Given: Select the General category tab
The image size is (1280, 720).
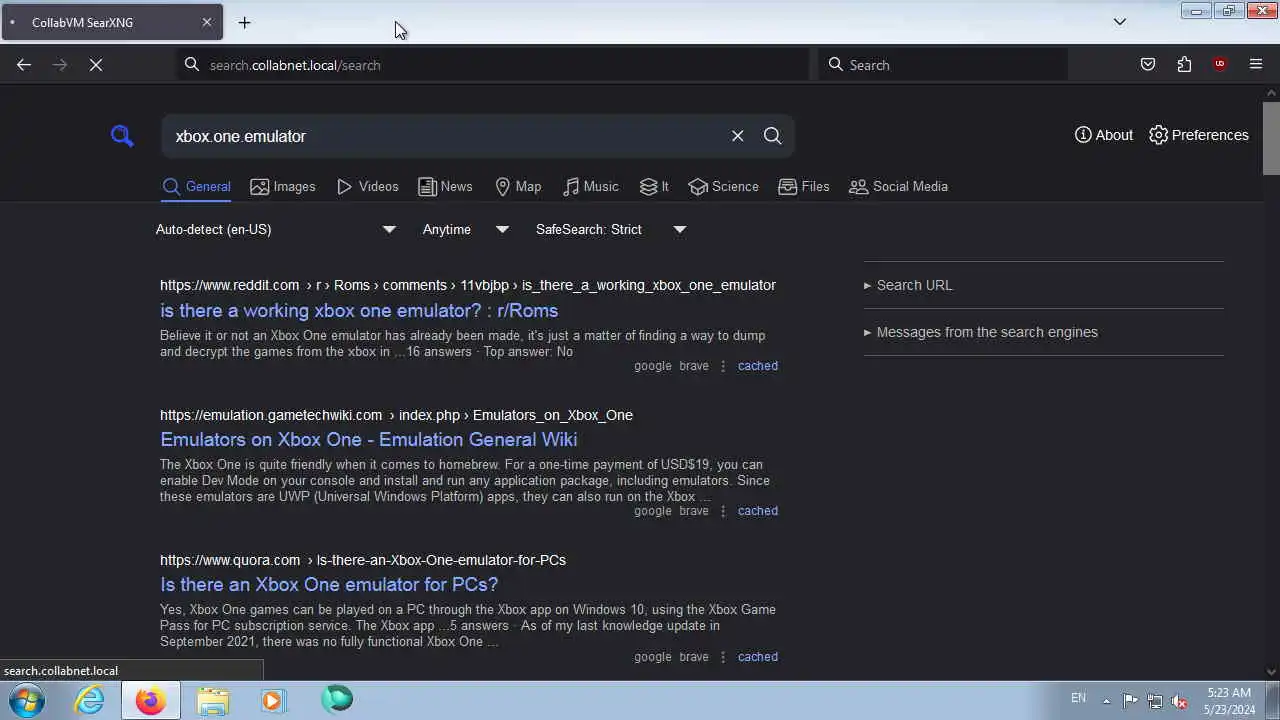Looking at the screenshot, I should [x=196, y=187].
